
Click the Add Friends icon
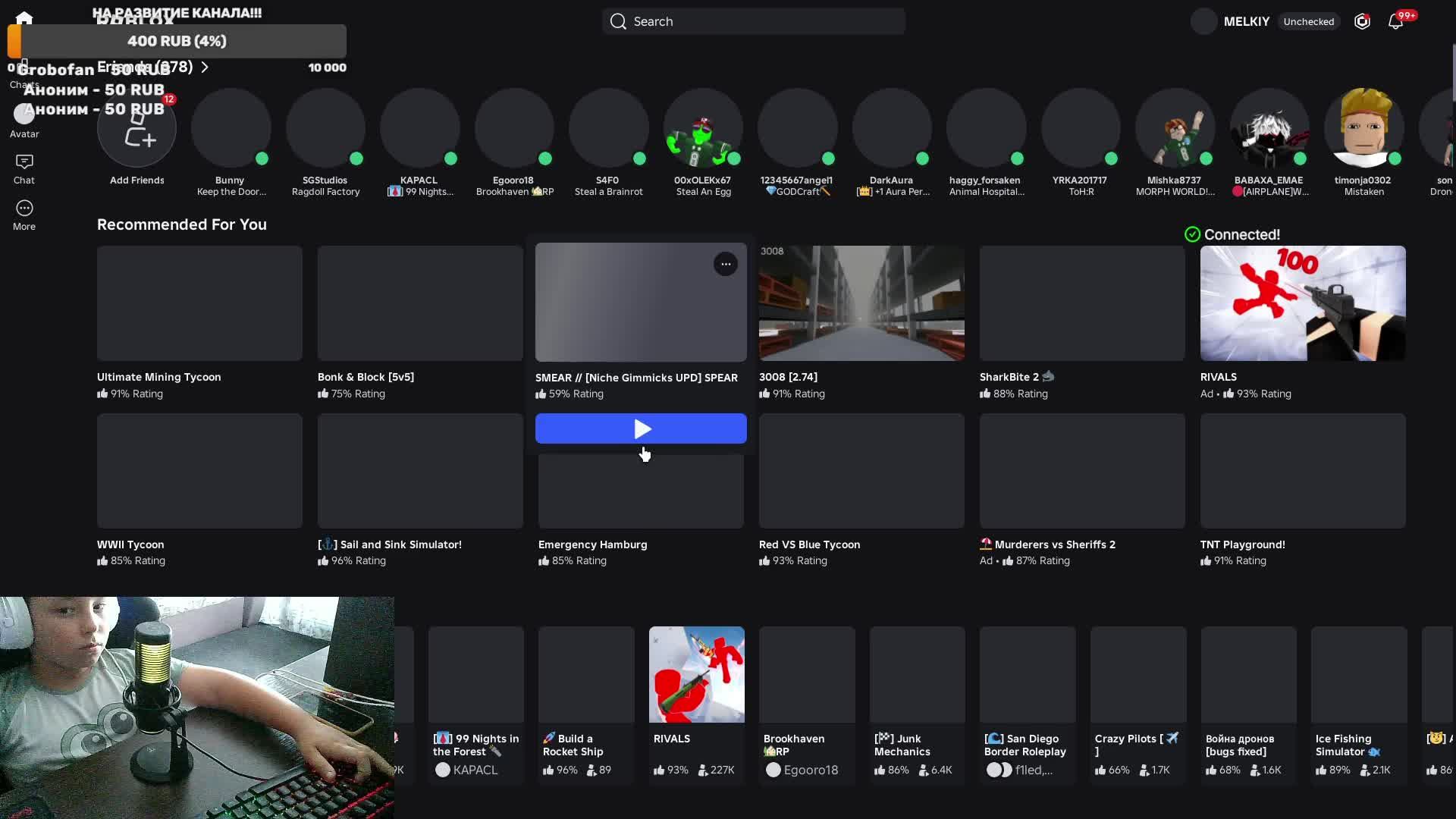[136, 127]
